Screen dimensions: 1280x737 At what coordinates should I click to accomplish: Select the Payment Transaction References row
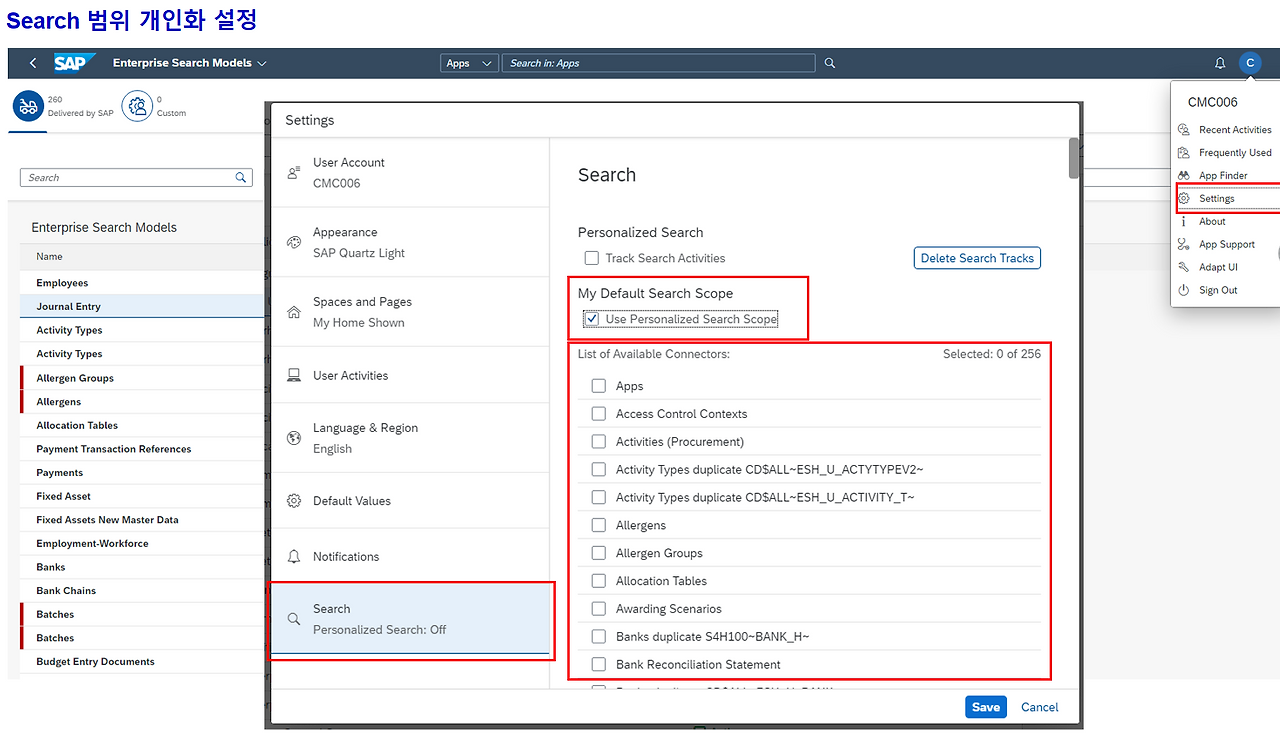(142, 449)
